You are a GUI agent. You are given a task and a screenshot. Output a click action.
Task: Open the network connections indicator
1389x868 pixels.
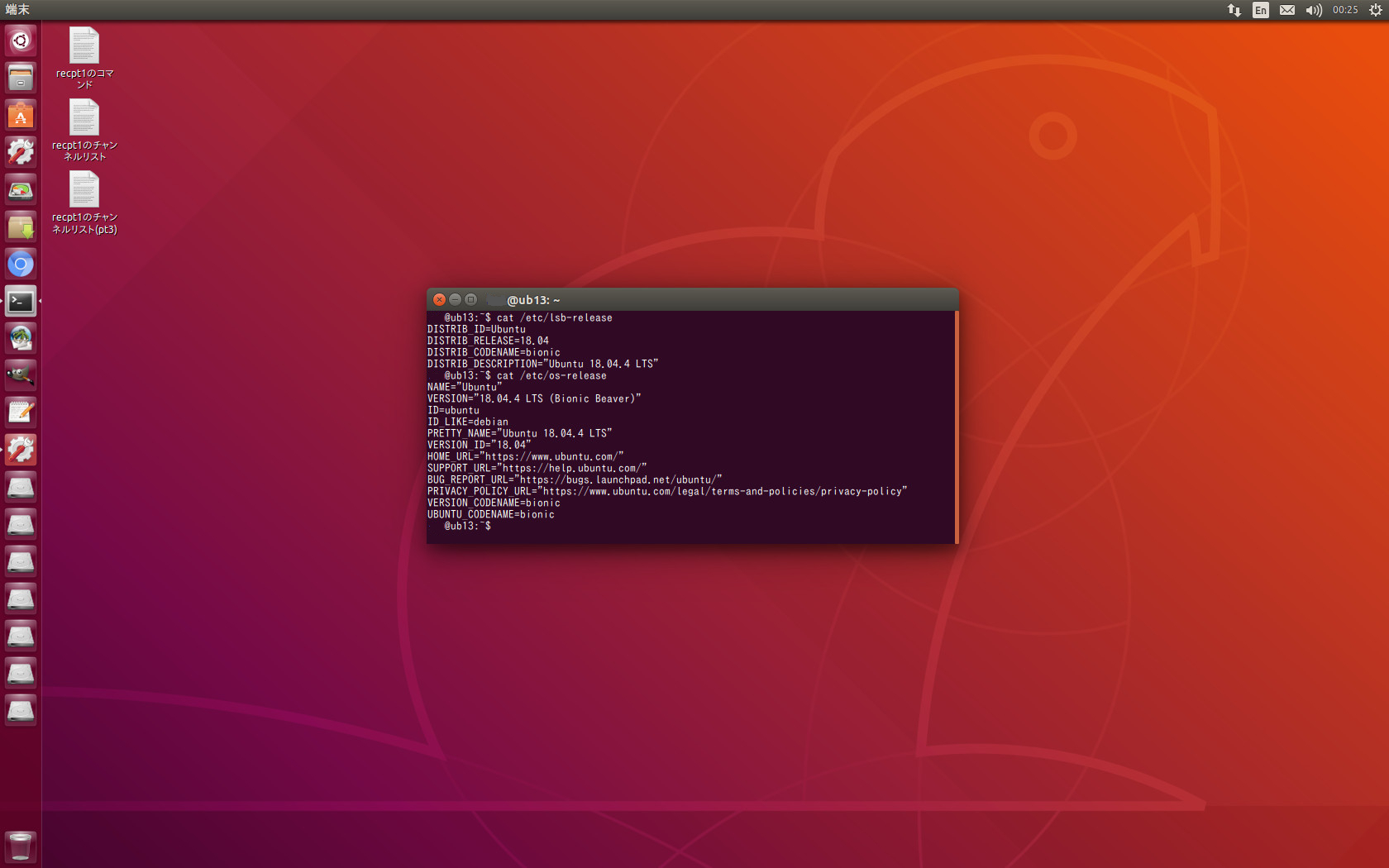click(x=1234, y=10)
